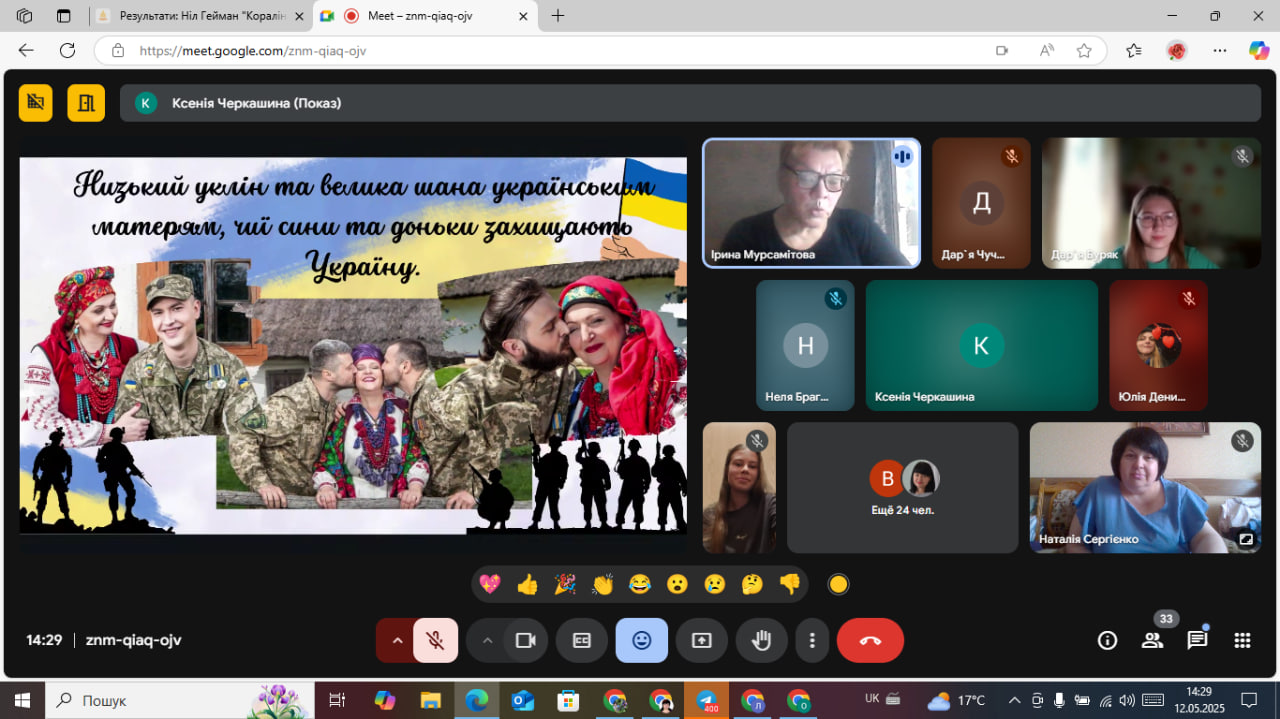Open a new browser tab
Image resolution: width=1280 pixels, height=719 pixels.
coord(558,16)
